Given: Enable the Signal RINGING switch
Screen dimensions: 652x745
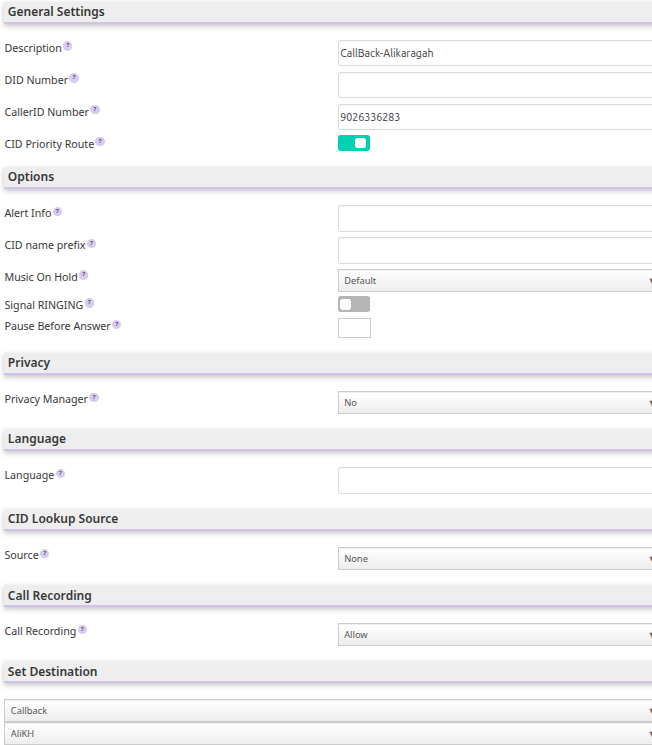Looking at the screenshot, I should [354, 304].
